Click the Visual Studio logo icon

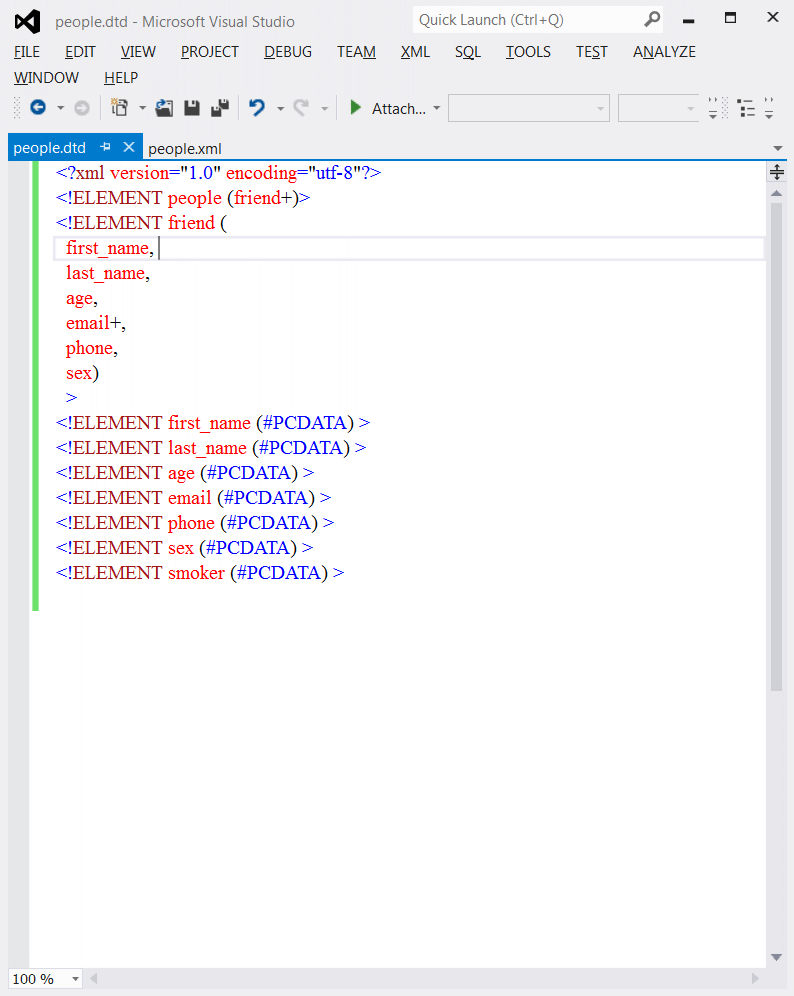[28, 22]
